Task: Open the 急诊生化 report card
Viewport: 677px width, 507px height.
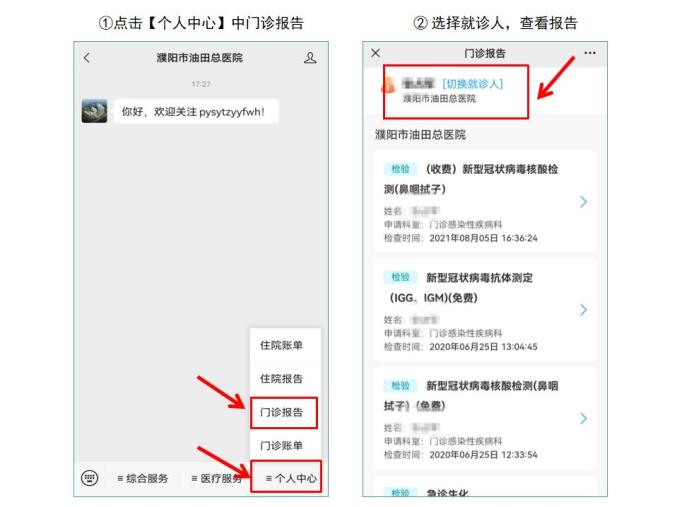Action: point(485,487)
